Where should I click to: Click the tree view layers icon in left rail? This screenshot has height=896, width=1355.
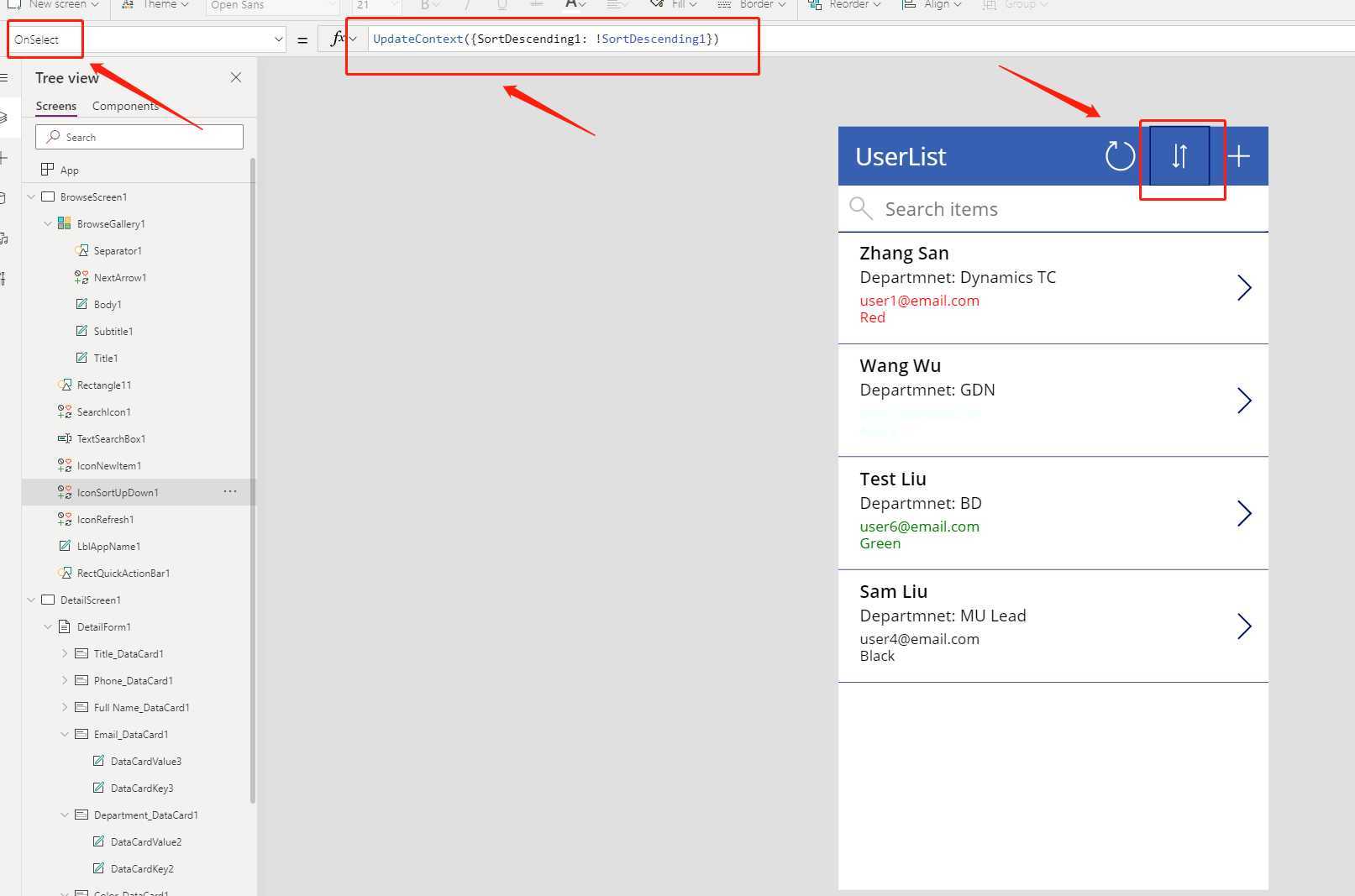[3, 117]
